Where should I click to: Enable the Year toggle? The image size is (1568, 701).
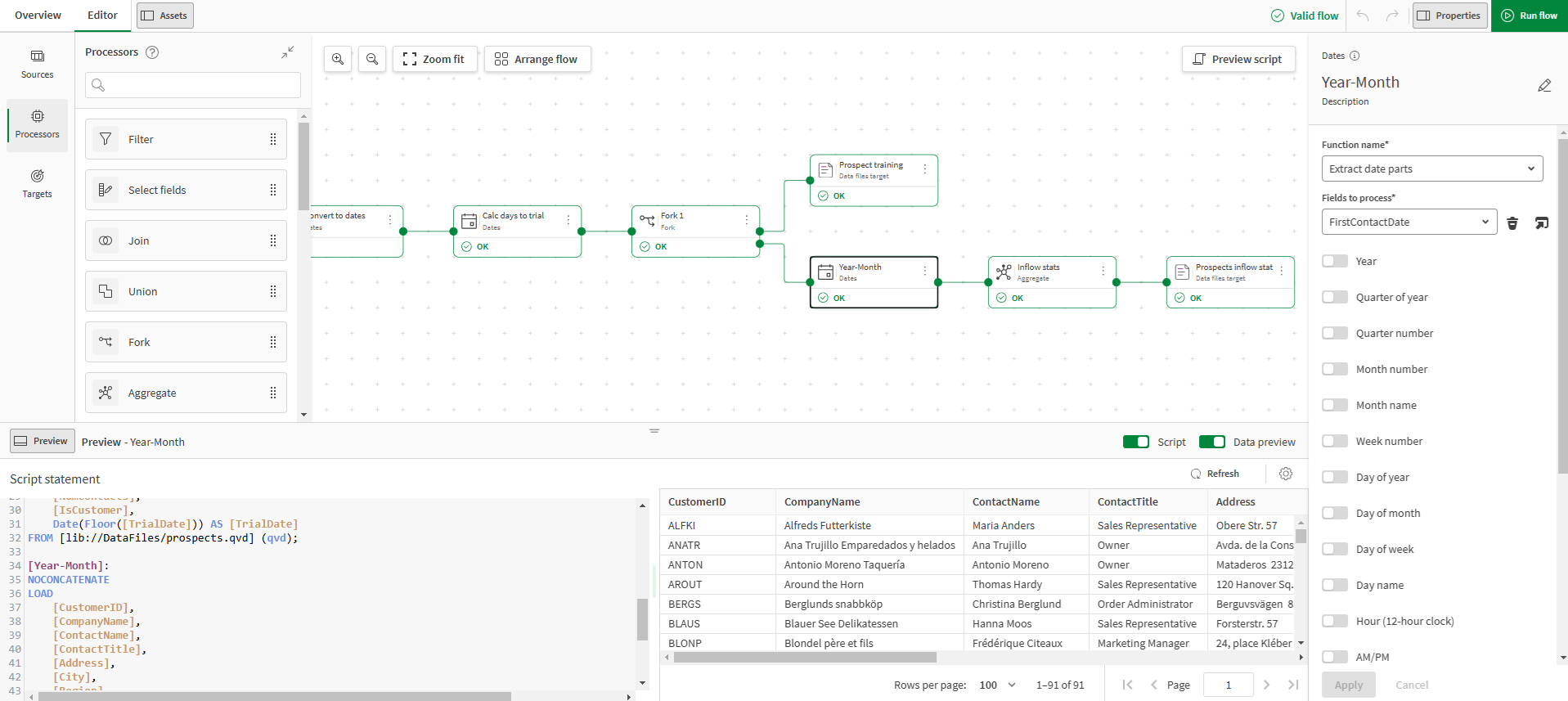point(1335,261)
